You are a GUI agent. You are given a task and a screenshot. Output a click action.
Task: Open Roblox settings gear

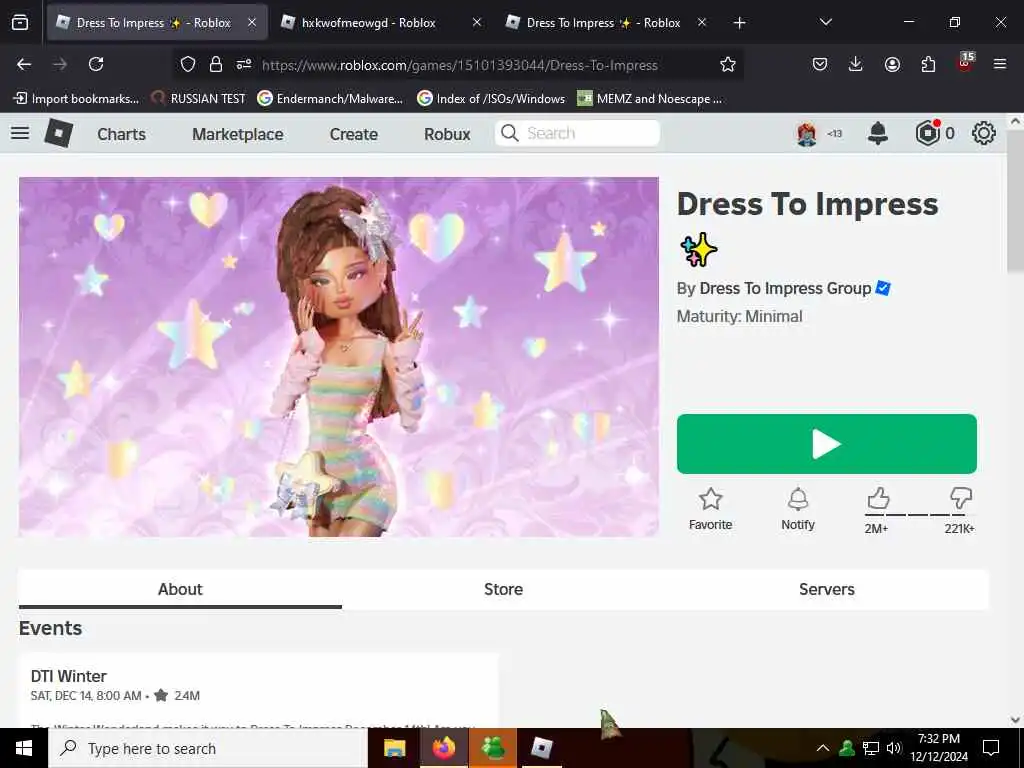tap(984, 133)
